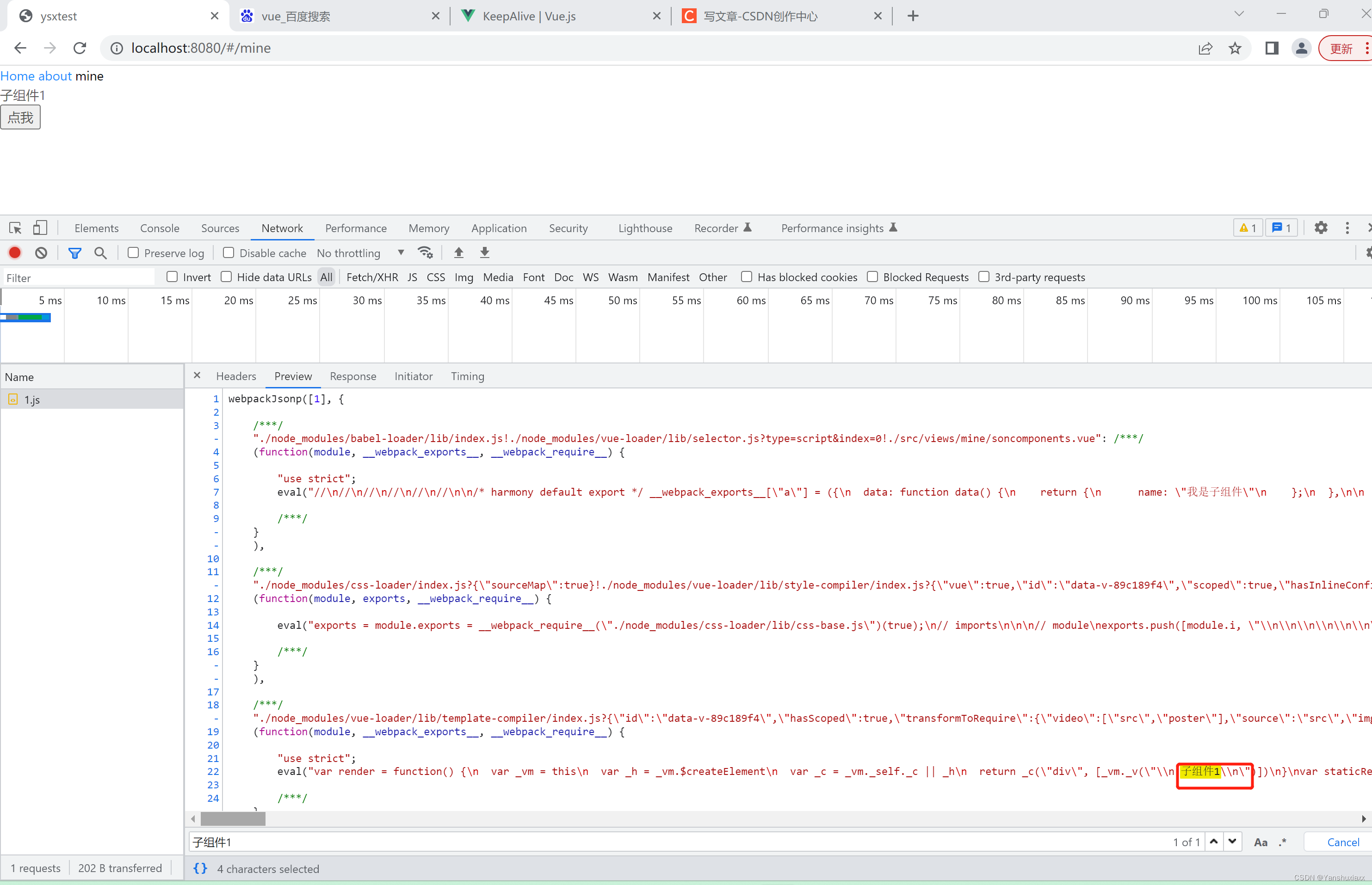Viewport: 1372px width, 885px height.
Task: Follow the about link
Action: [55, 76]
